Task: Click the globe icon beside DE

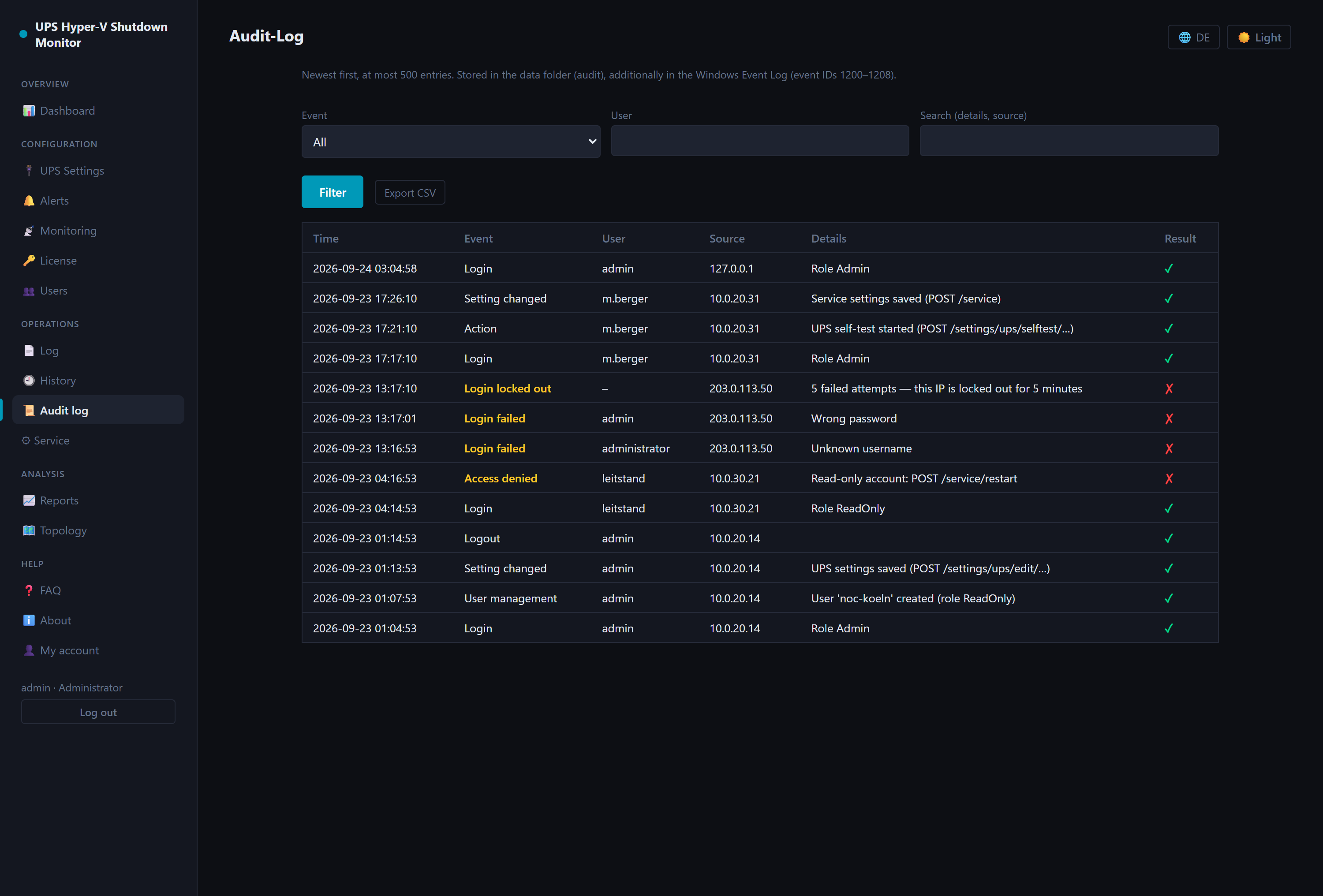Action: tap(1185, 37)
